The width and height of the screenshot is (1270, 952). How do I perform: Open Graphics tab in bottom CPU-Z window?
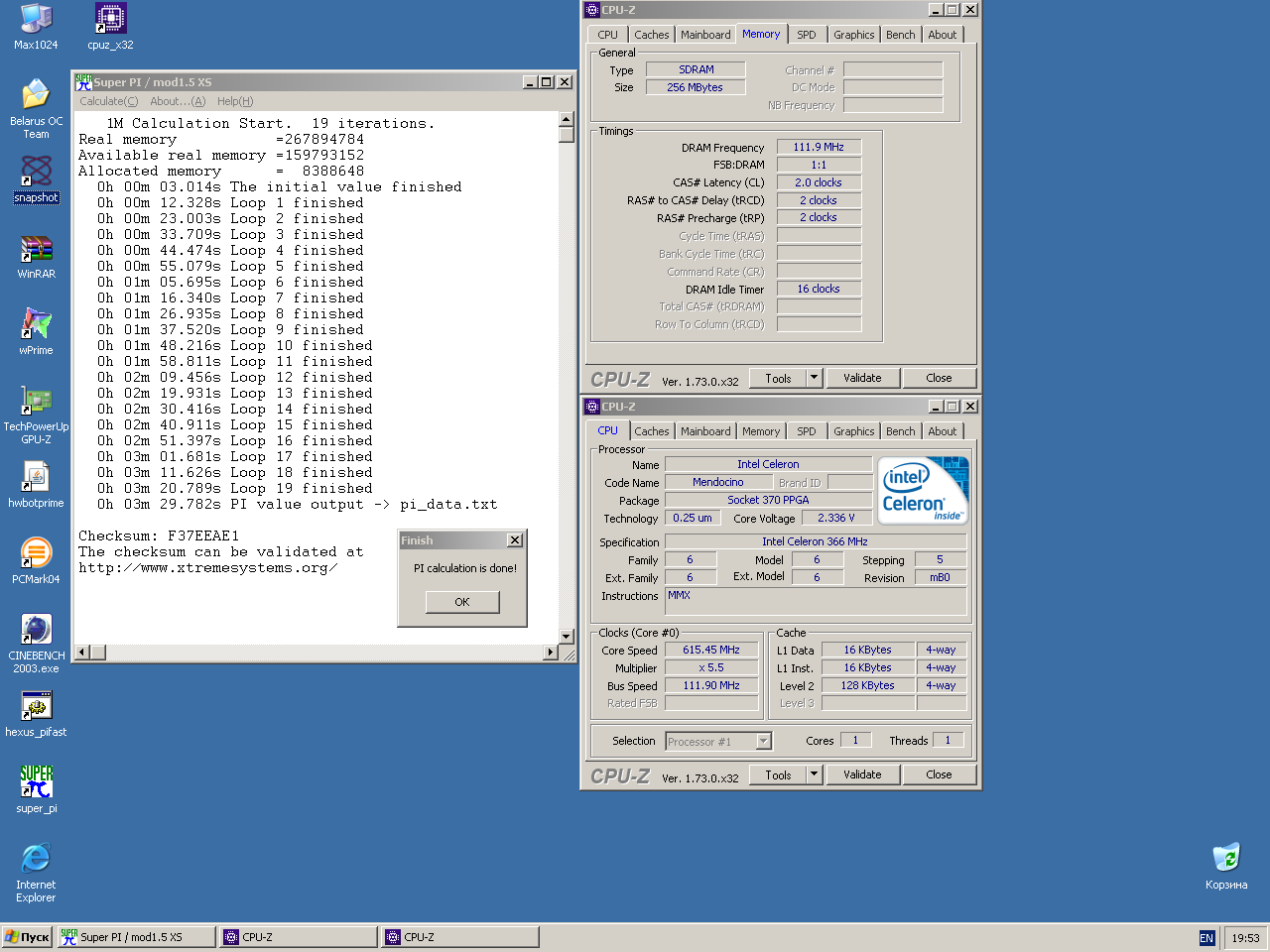[854, 431]
